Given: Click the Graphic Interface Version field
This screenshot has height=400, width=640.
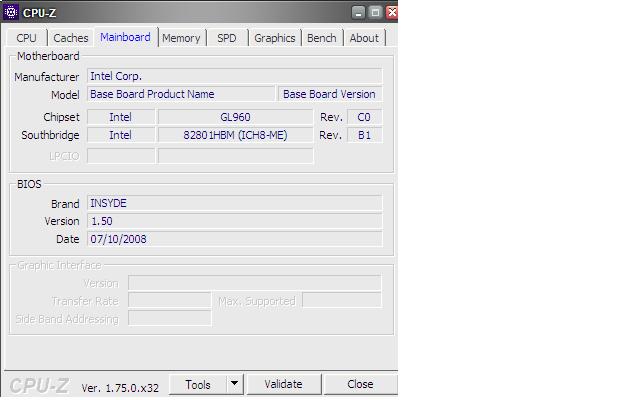Looking at the screenshot, I should (255, 283).
